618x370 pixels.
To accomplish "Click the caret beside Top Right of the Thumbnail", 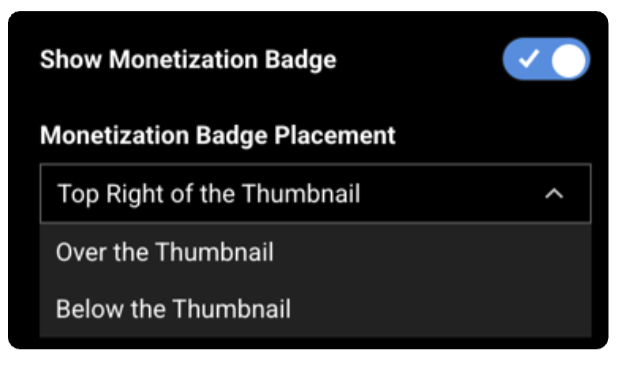I will click(x=554, y=193).
